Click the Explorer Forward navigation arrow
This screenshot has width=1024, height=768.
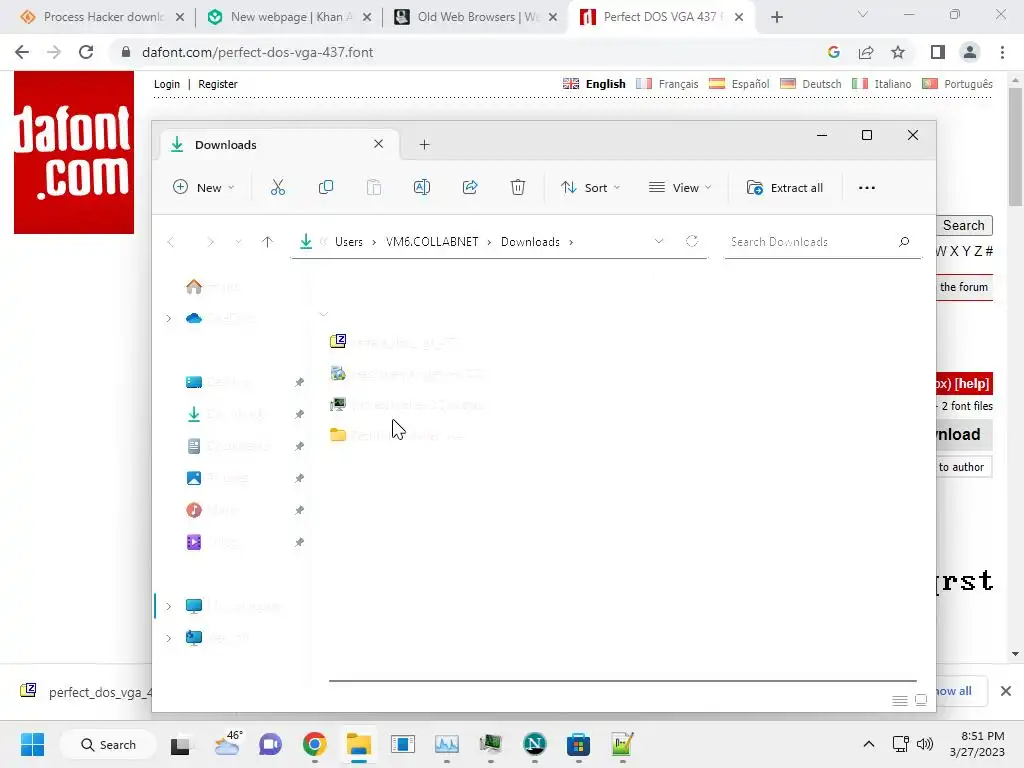[210, 242]
